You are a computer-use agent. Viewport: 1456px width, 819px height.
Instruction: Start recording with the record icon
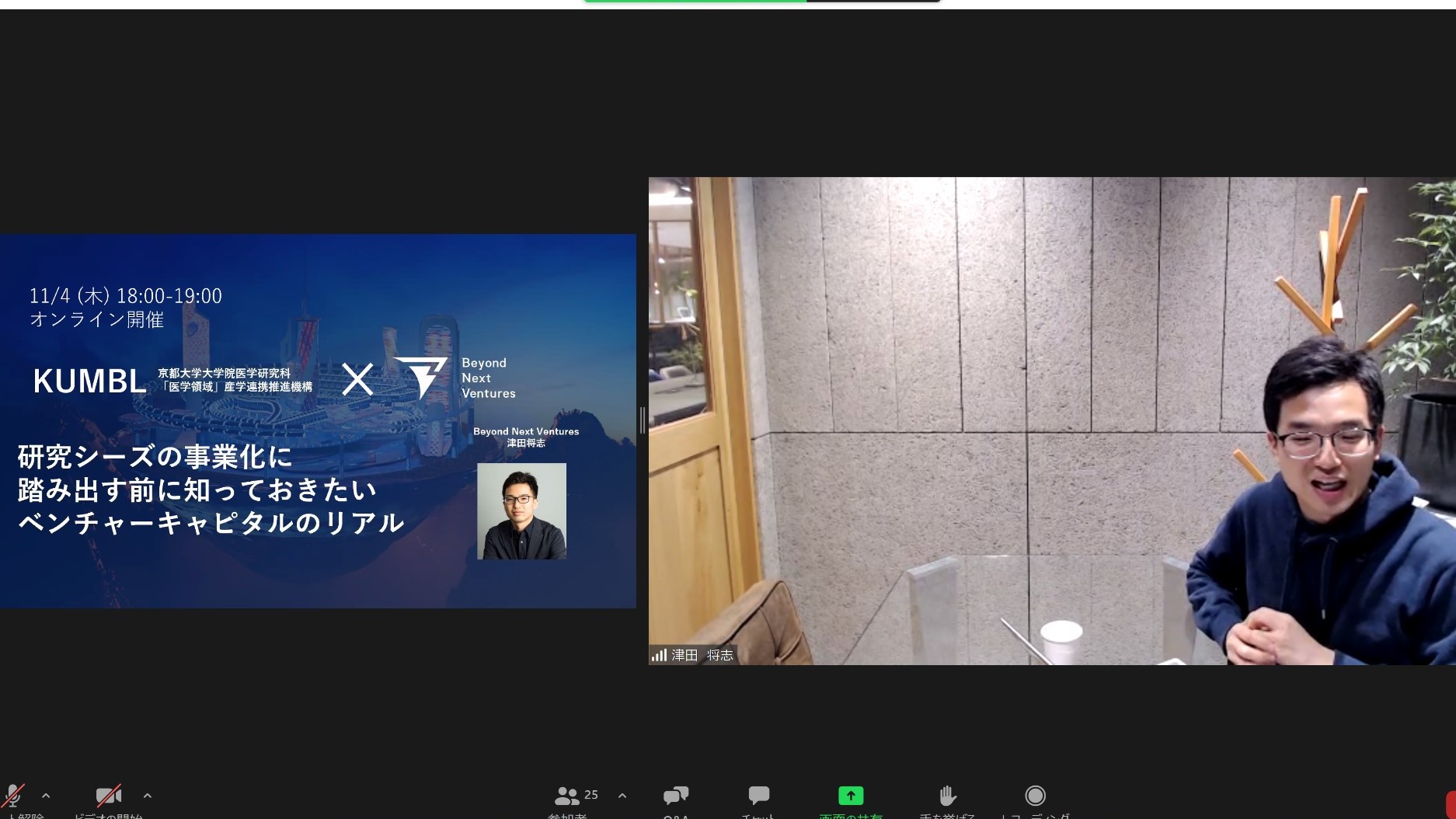pos(1035,796)
